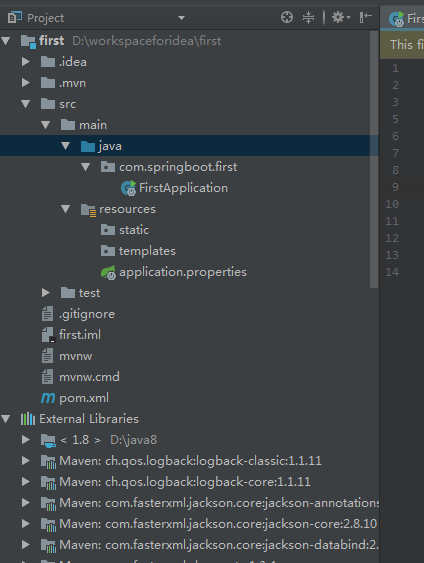Click the External Libraries bars icon
The image size is (424, 563).
(x=28, y=419)
